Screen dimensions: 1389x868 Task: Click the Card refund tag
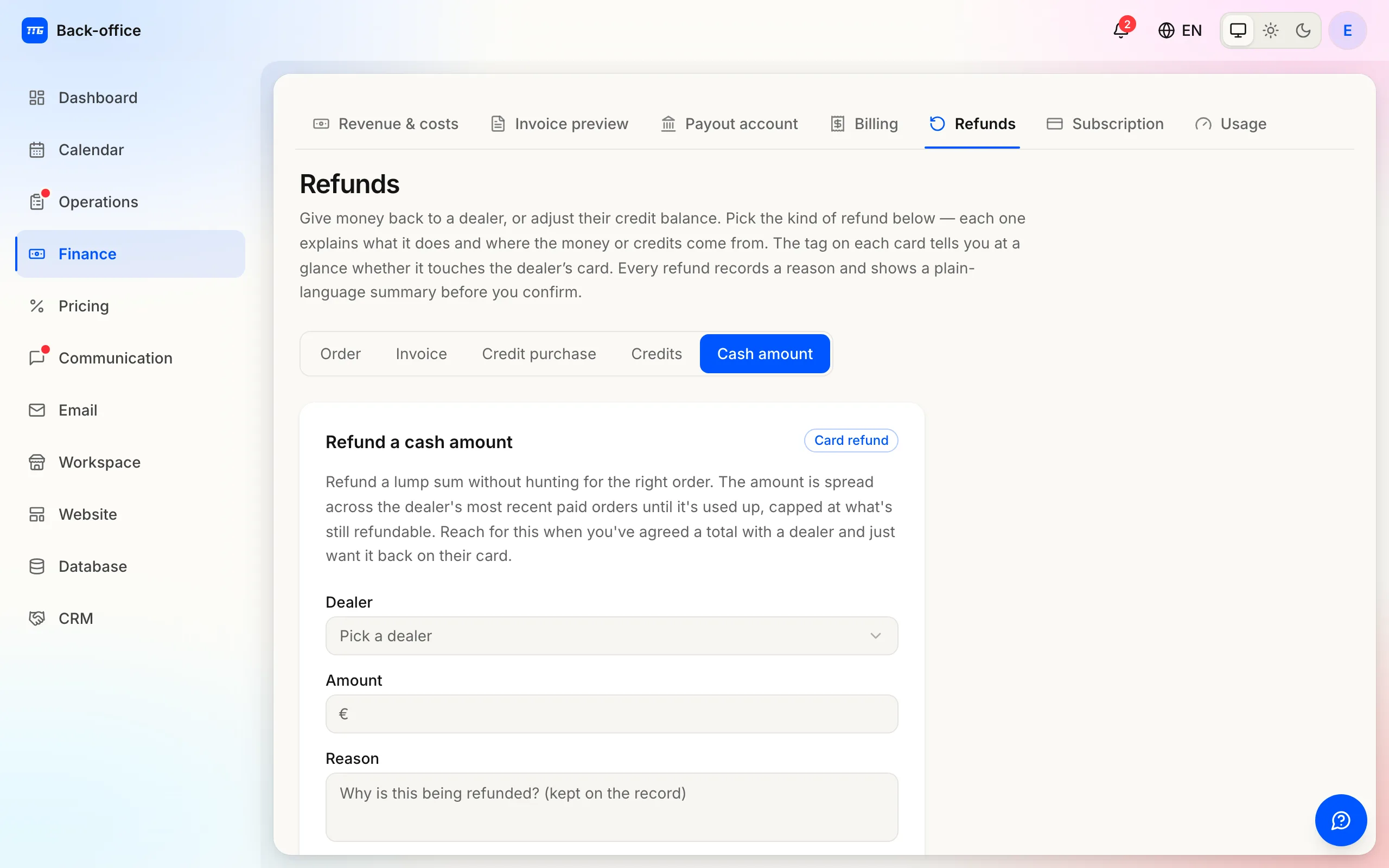click(851, 441)
